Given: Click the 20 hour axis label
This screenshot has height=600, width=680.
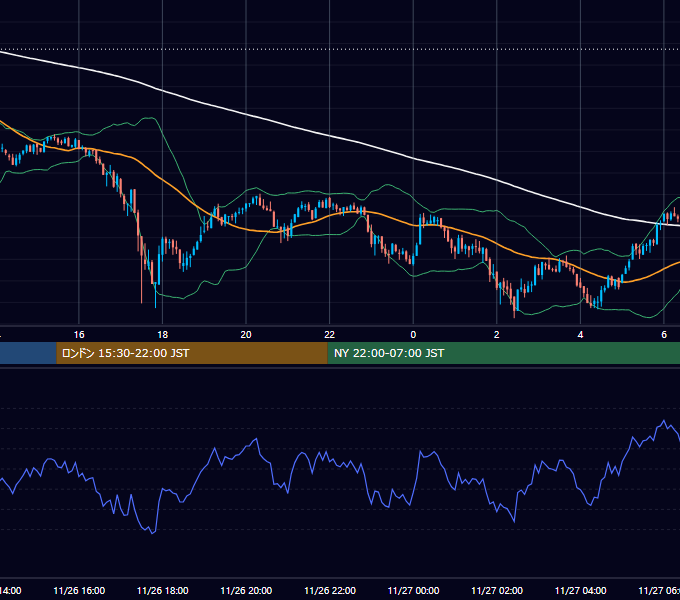Looking at the screenshot, I should [x=246, y=335].
